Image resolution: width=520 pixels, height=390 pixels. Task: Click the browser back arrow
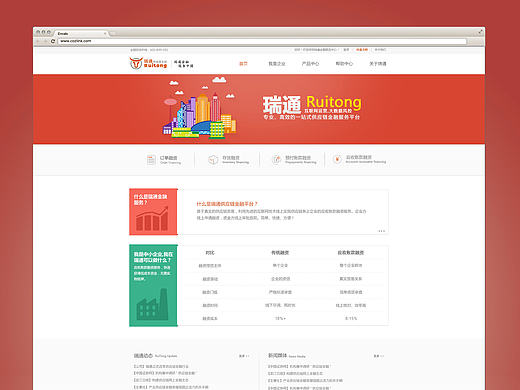tap(38, 41)
